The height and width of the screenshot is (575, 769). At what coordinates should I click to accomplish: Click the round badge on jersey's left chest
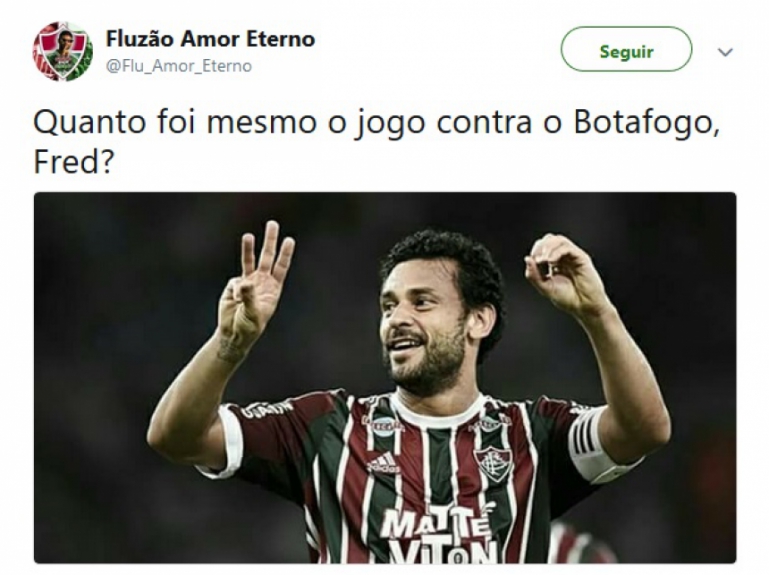(384, 426)
